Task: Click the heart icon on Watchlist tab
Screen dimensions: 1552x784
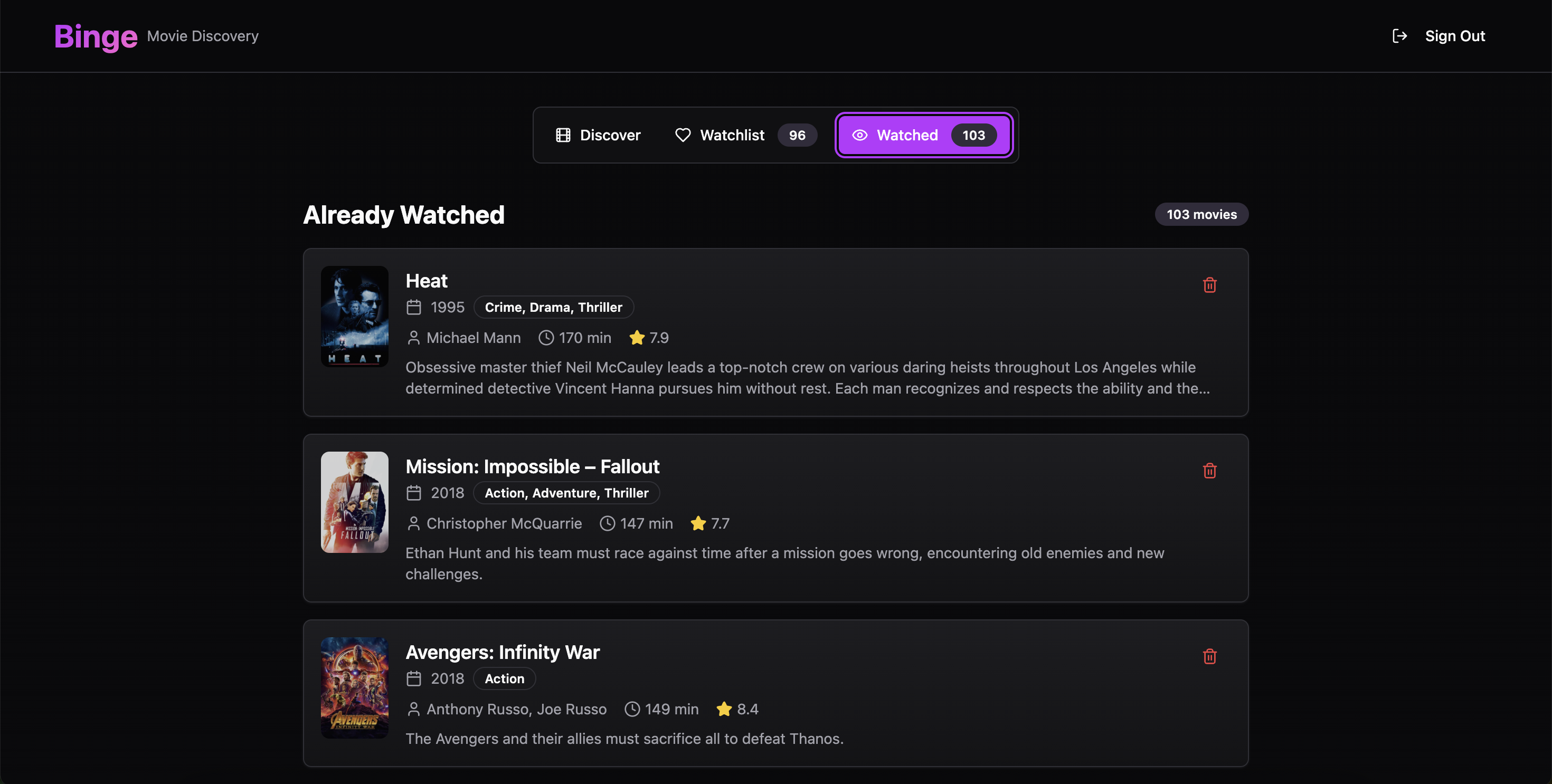Action: [x=683, y=135]
